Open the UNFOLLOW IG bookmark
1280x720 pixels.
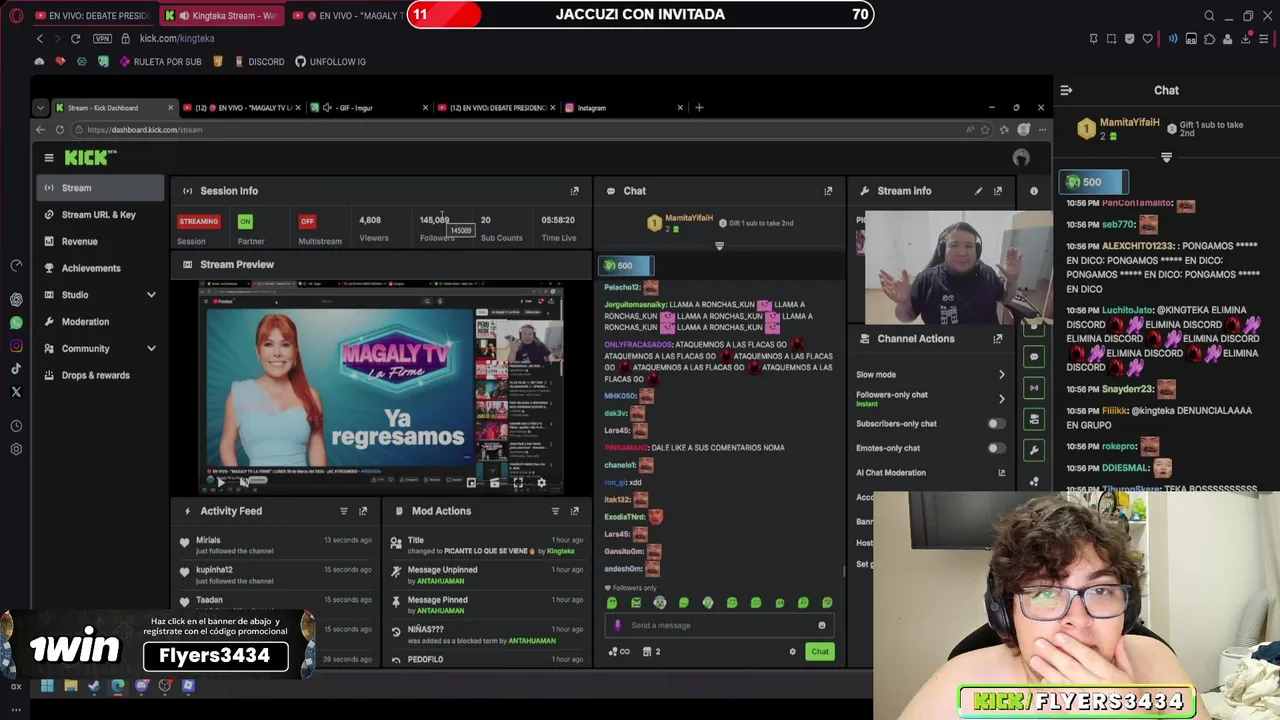point(330,62)
